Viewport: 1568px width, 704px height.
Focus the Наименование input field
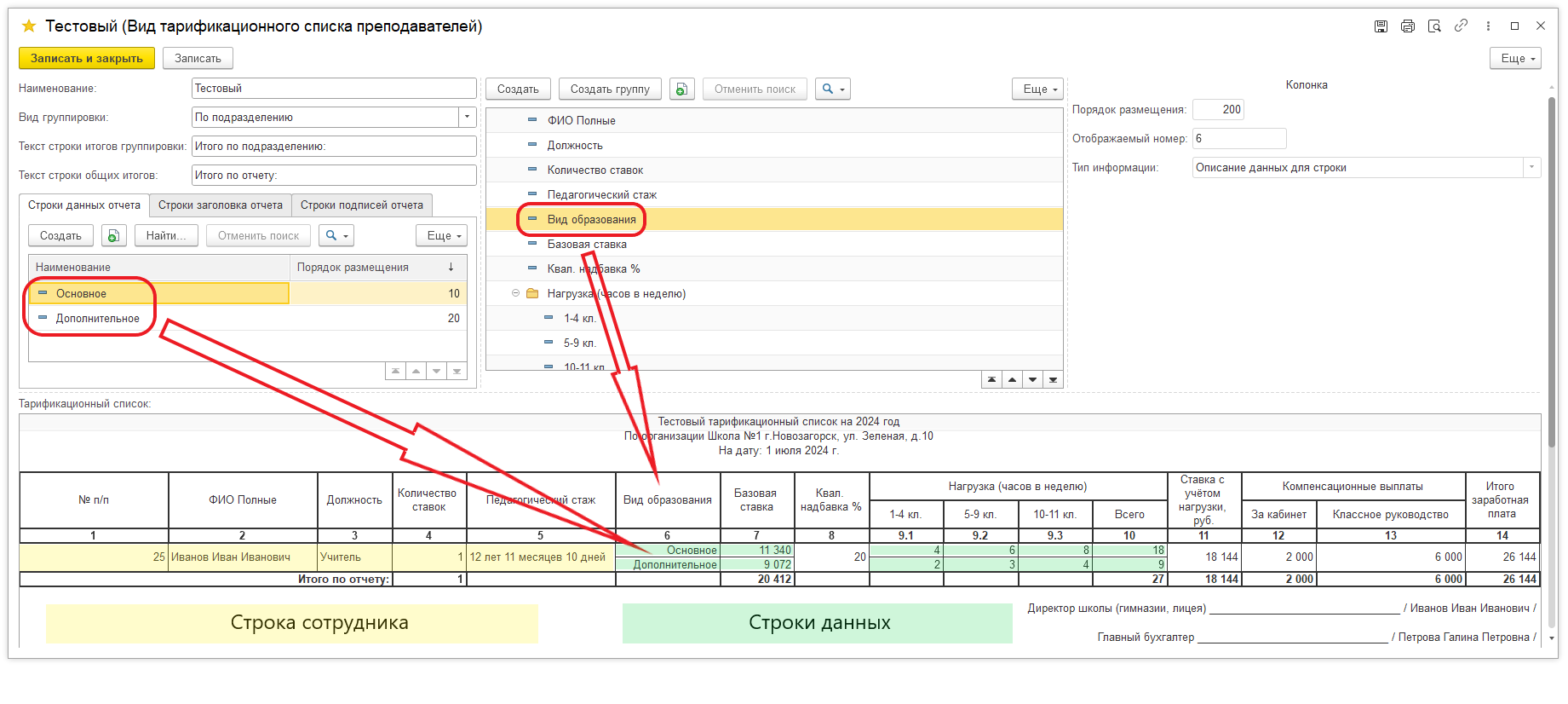click(334, 88)
